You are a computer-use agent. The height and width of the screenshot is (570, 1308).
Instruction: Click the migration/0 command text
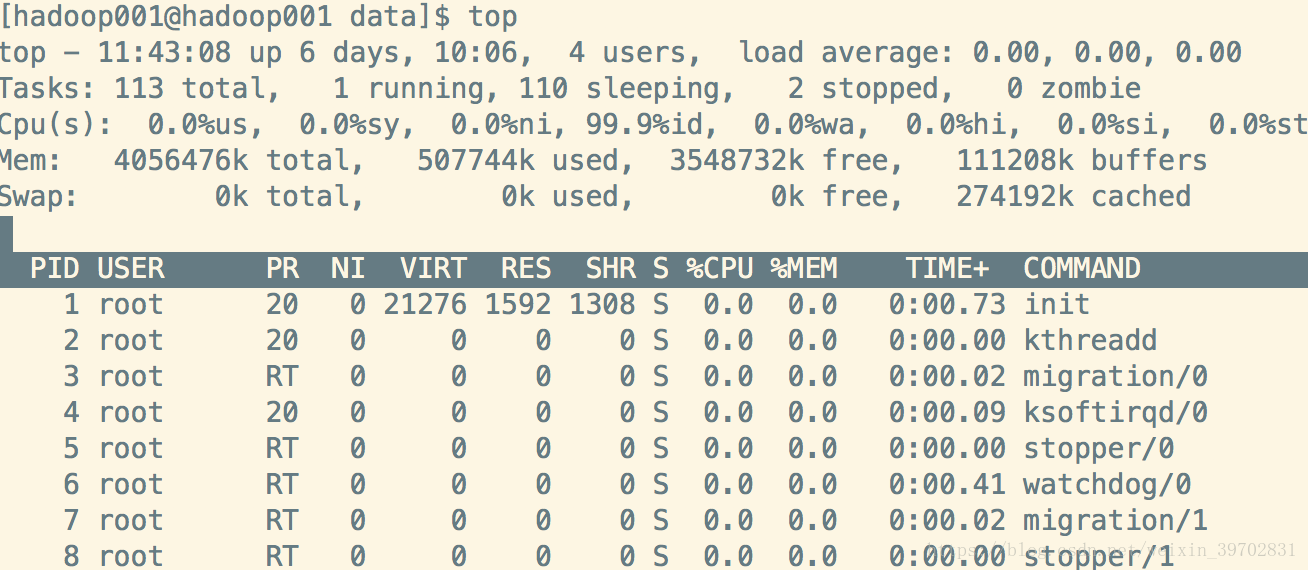coord(1116,376)
